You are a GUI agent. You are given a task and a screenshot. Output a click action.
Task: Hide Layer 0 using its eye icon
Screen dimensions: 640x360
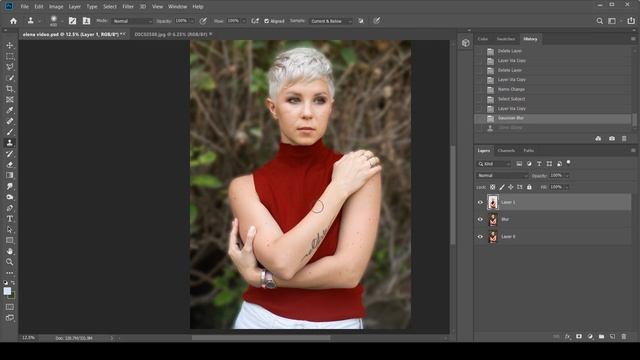tap(480, 237)
